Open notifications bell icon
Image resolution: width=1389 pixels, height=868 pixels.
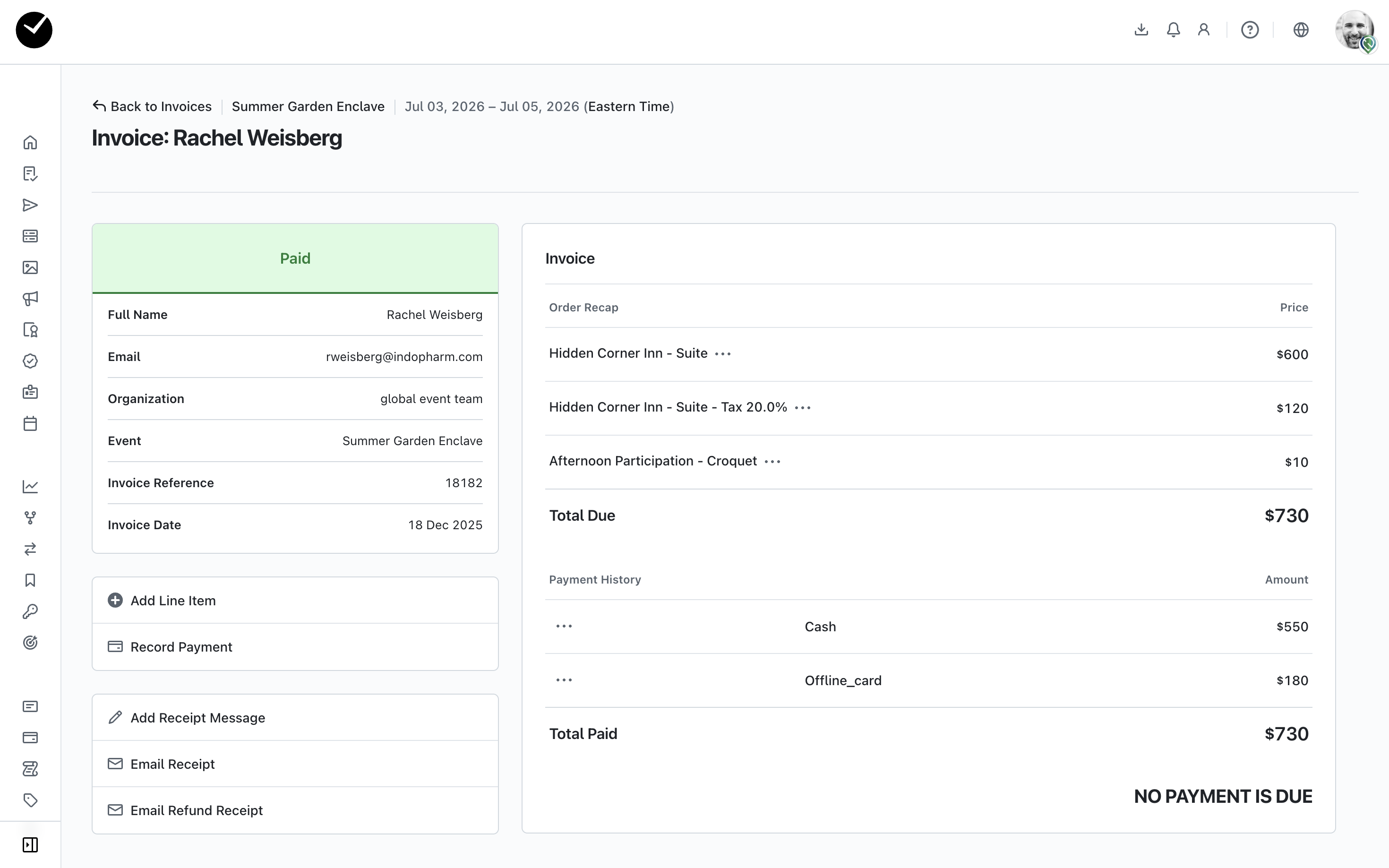[x=1173, y=30]
